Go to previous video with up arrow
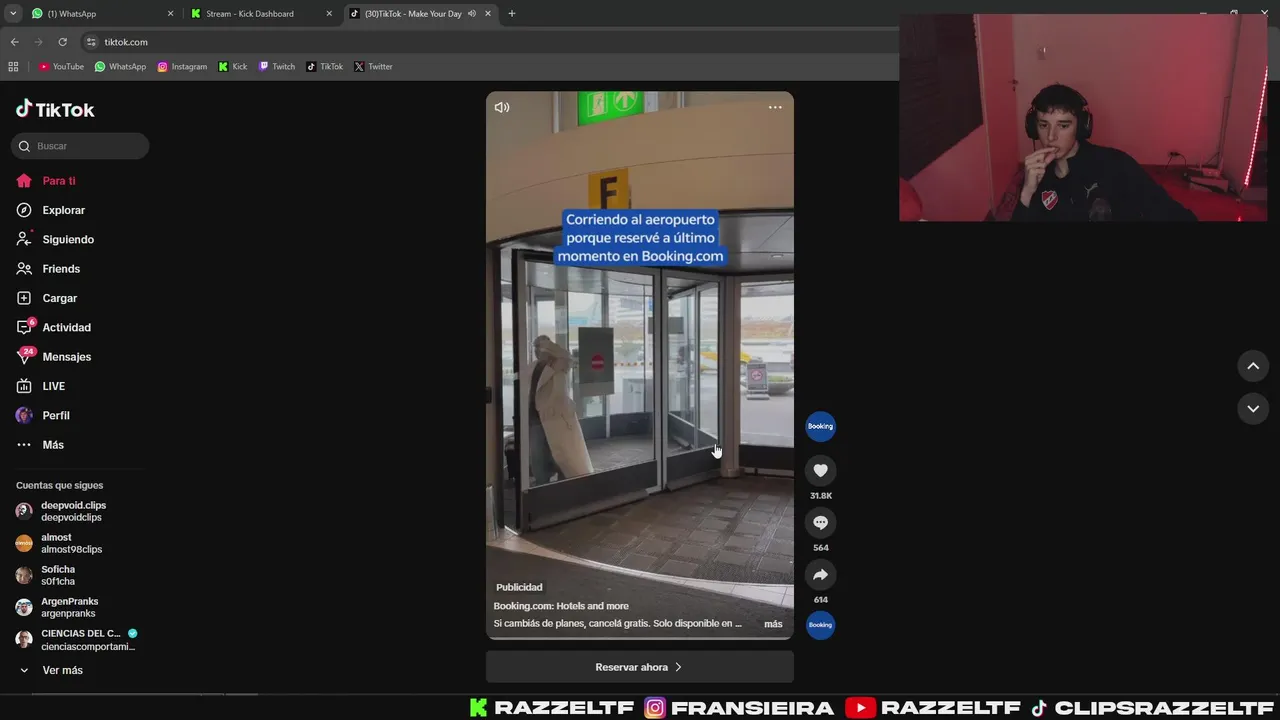Image resolution: width=1280 pixels, height=720 pixels. point(1253,366)
